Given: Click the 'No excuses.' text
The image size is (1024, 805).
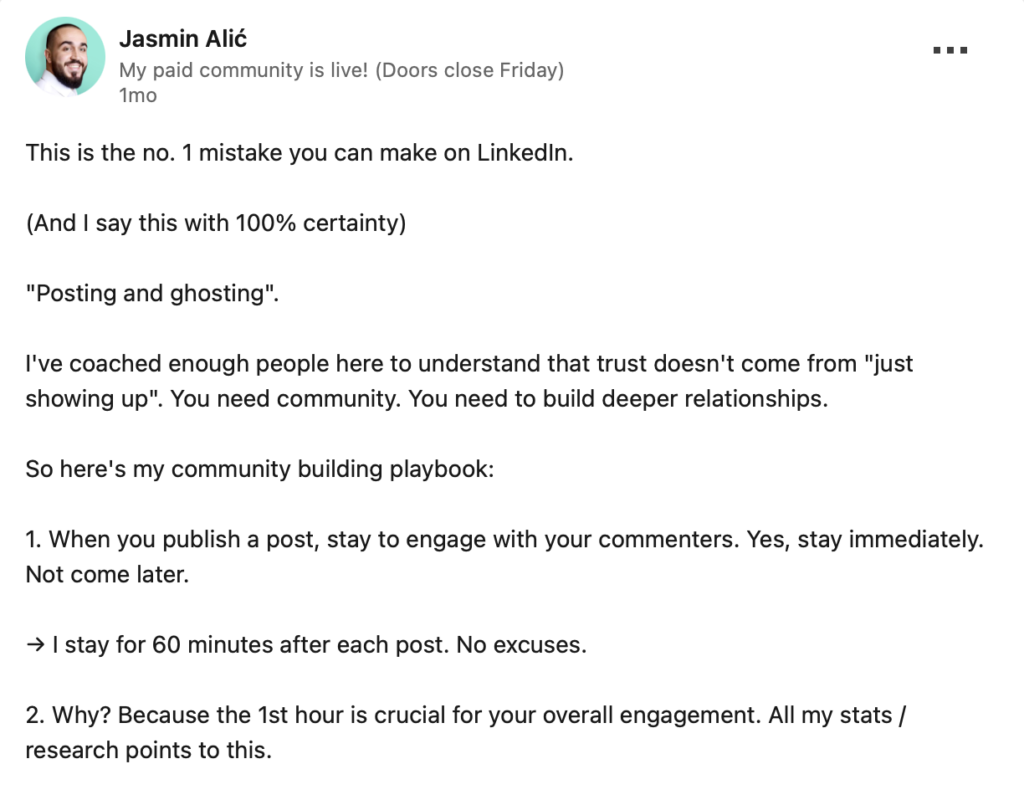Looking at the screenshot, I should point(521,645).
